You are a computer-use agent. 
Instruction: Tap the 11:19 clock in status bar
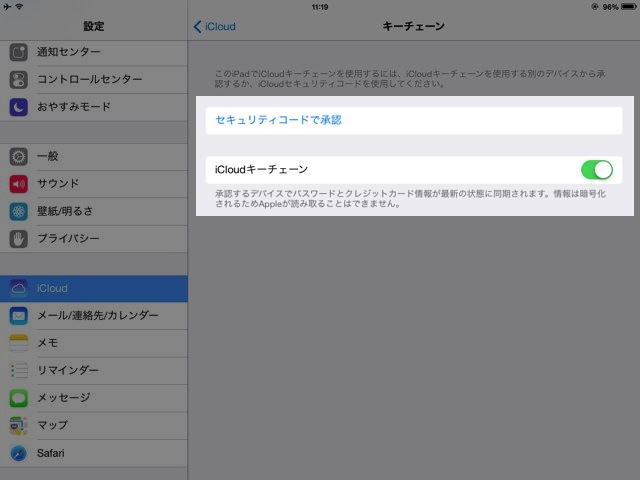click(x=320, y=7)
